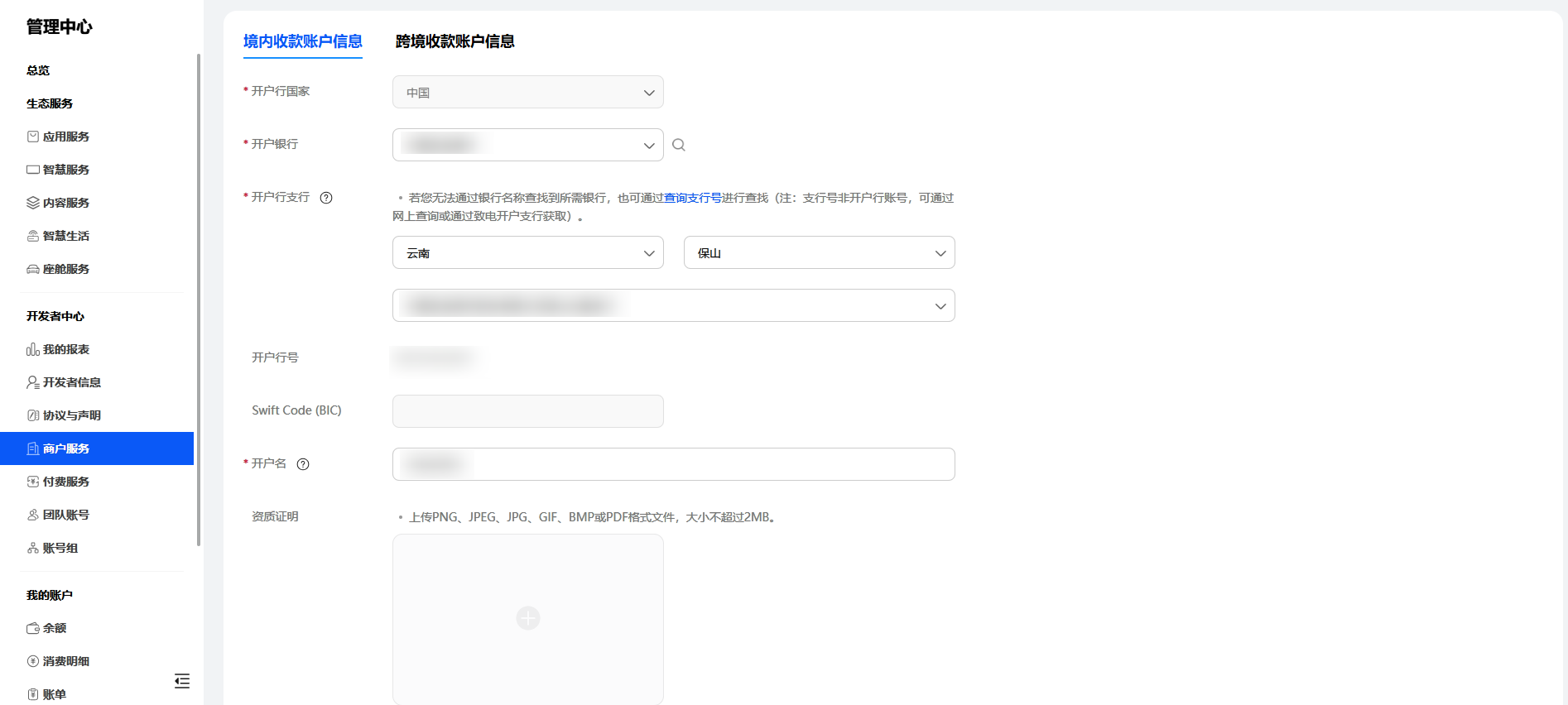Open the city dropdown showing 保山
Screen dimensions: 1568x705
tap(820, 252)
